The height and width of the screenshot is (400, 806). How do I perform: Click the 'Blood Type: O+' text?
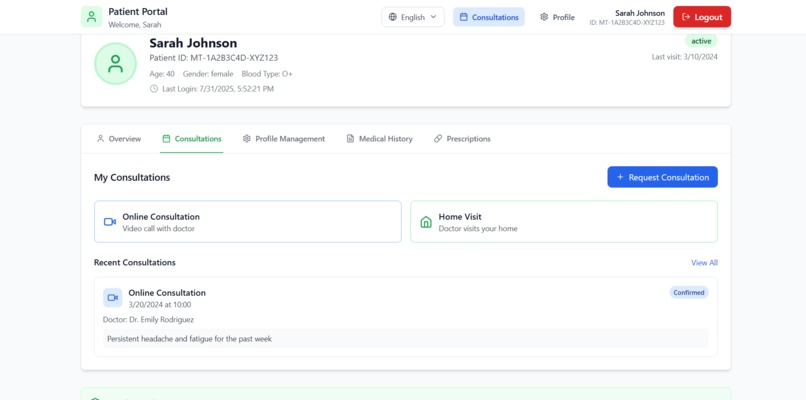tap(267, 74)
